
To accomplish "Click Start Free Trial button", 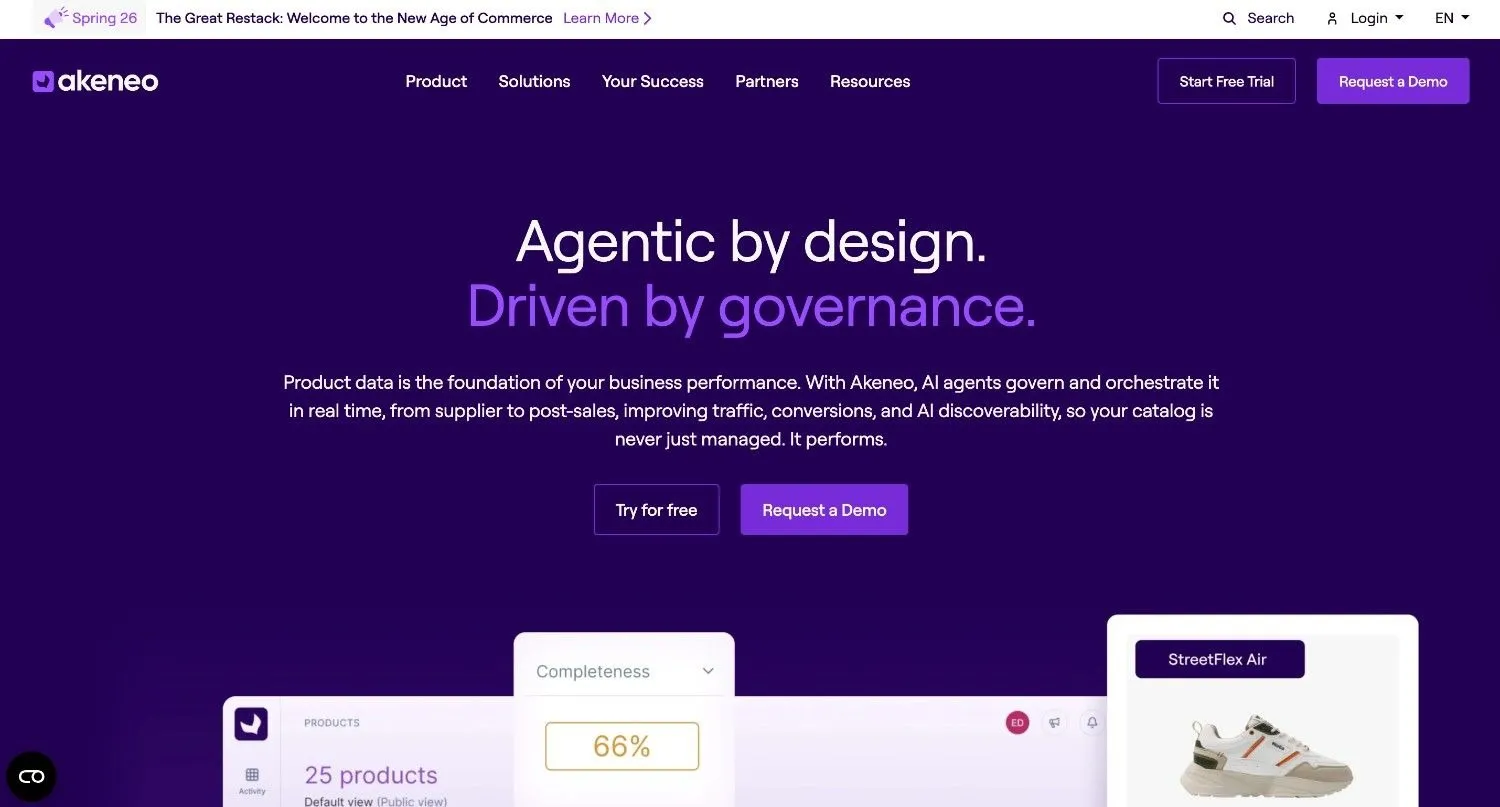I will click(x=1226, y=81).
